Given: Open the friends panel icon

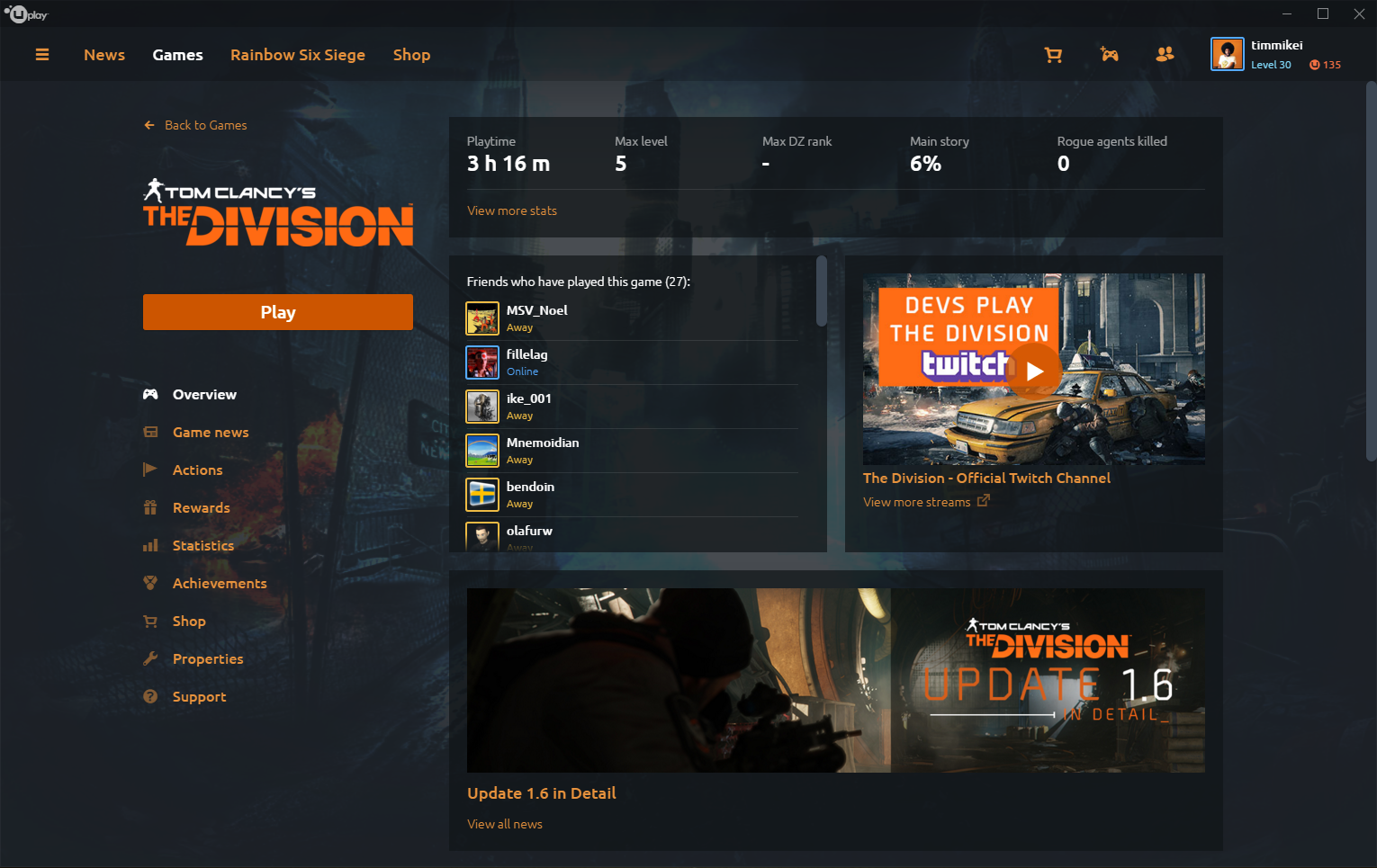Looking at the screenshot, I should pos(1165,54).
